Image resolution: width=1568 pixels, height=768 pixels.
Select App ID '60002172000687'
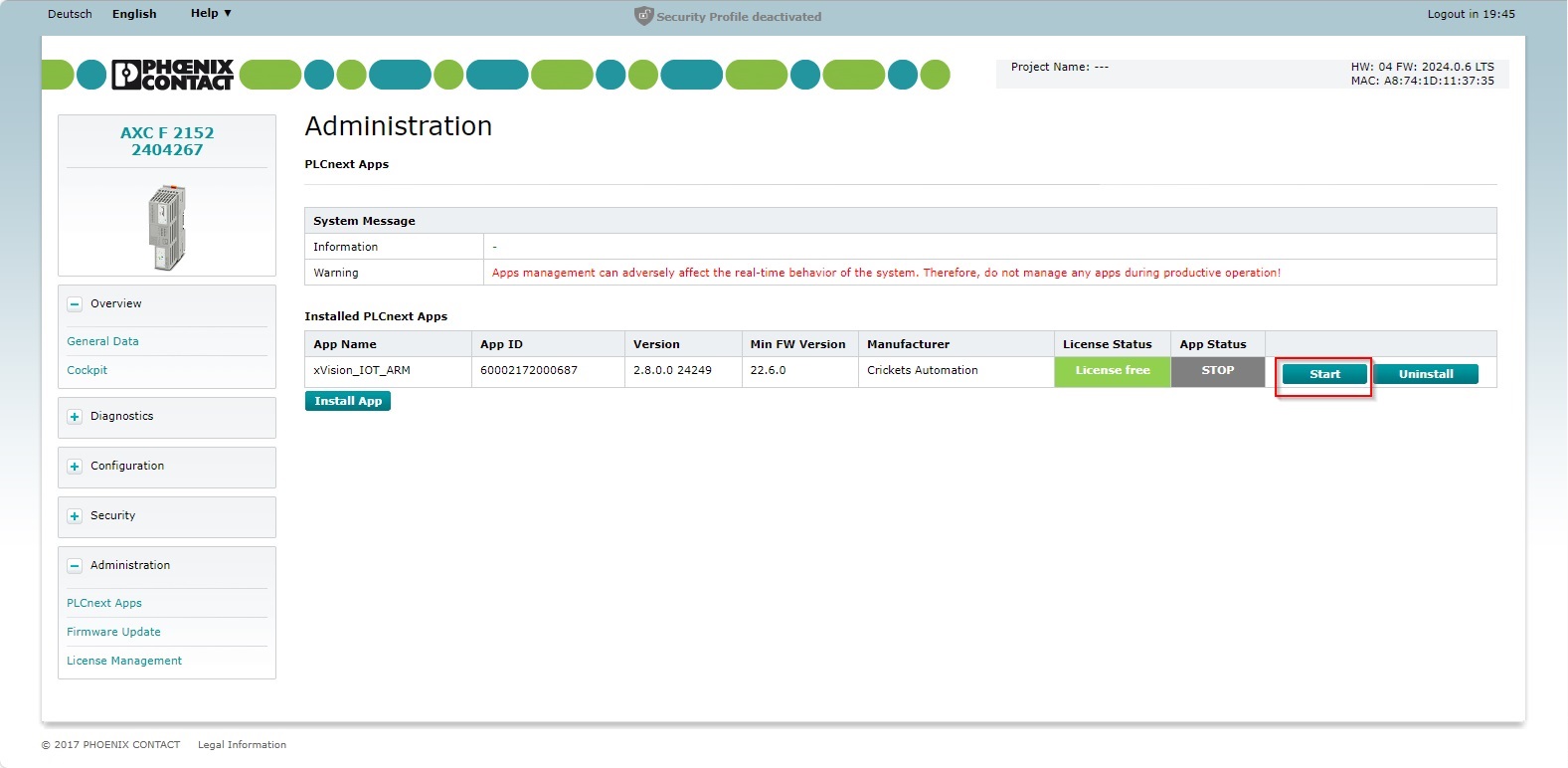point(548,372)
